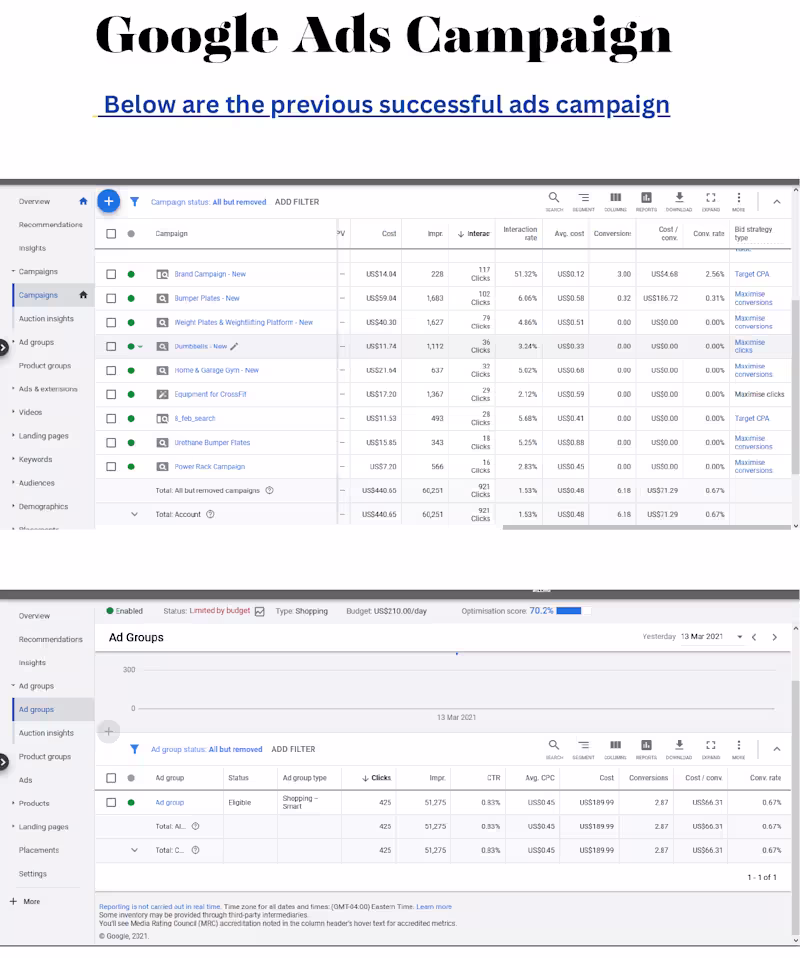Open Placements in the lower sidebar
The width and height of the screenshot is (800, 958).
[x=39, y=850]
